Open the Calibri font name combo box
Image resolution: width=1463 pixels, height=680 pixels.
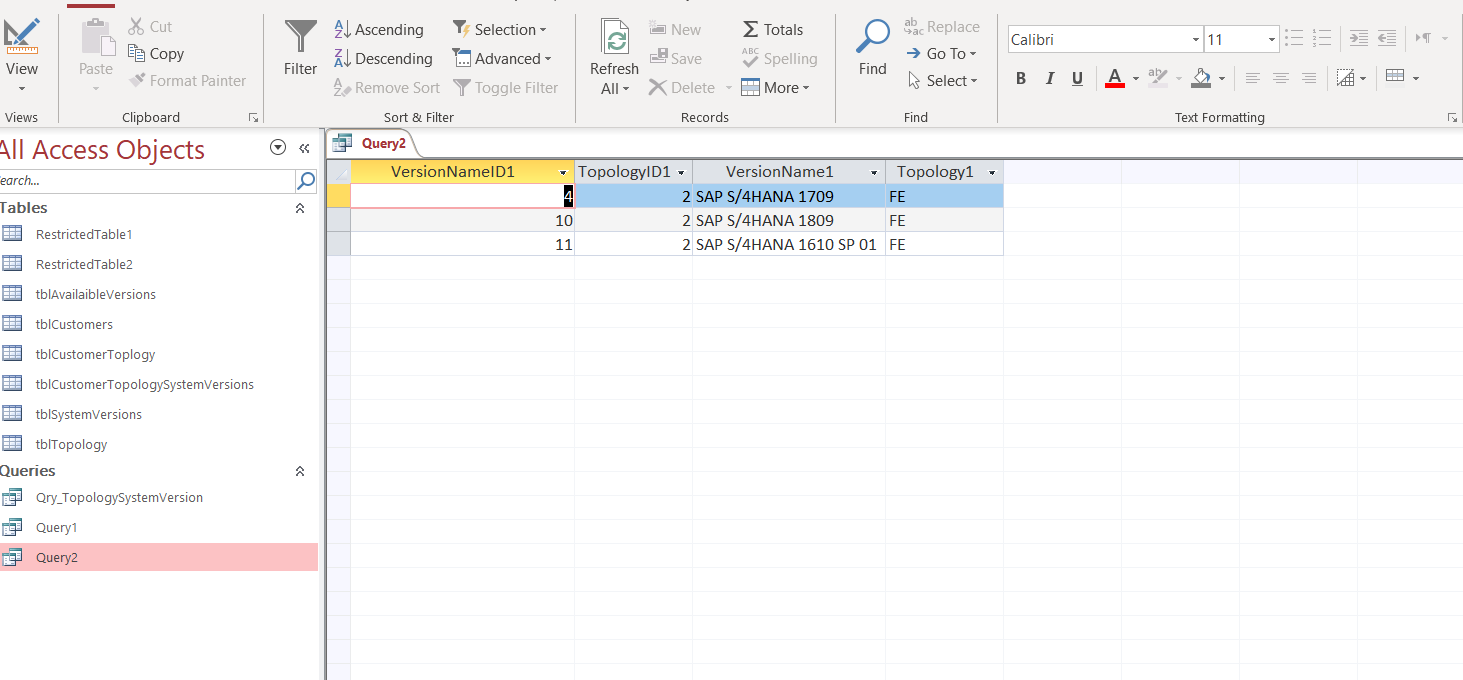point(1105,40)
